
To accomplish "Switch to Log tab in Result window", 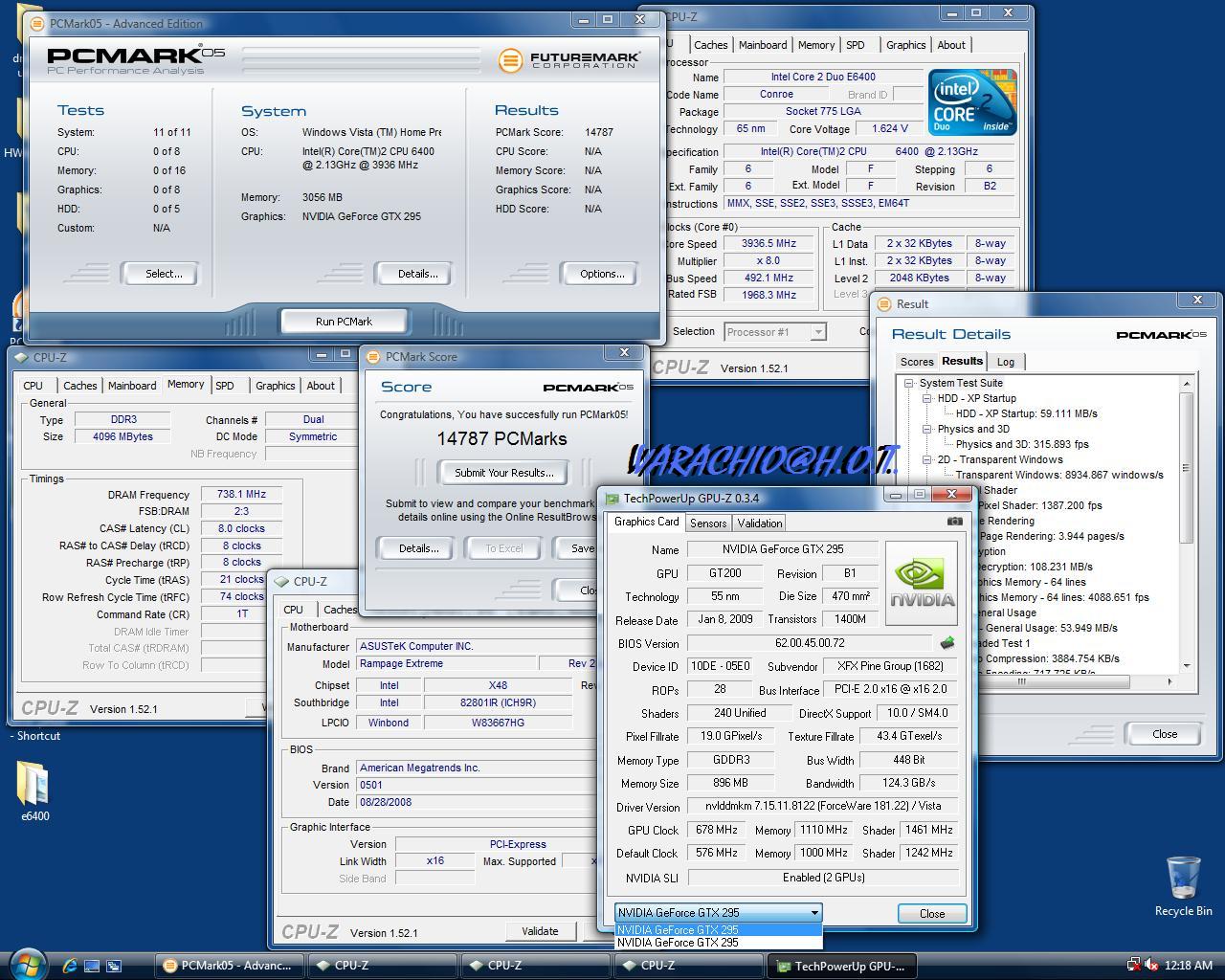I will pos(1006,362).
